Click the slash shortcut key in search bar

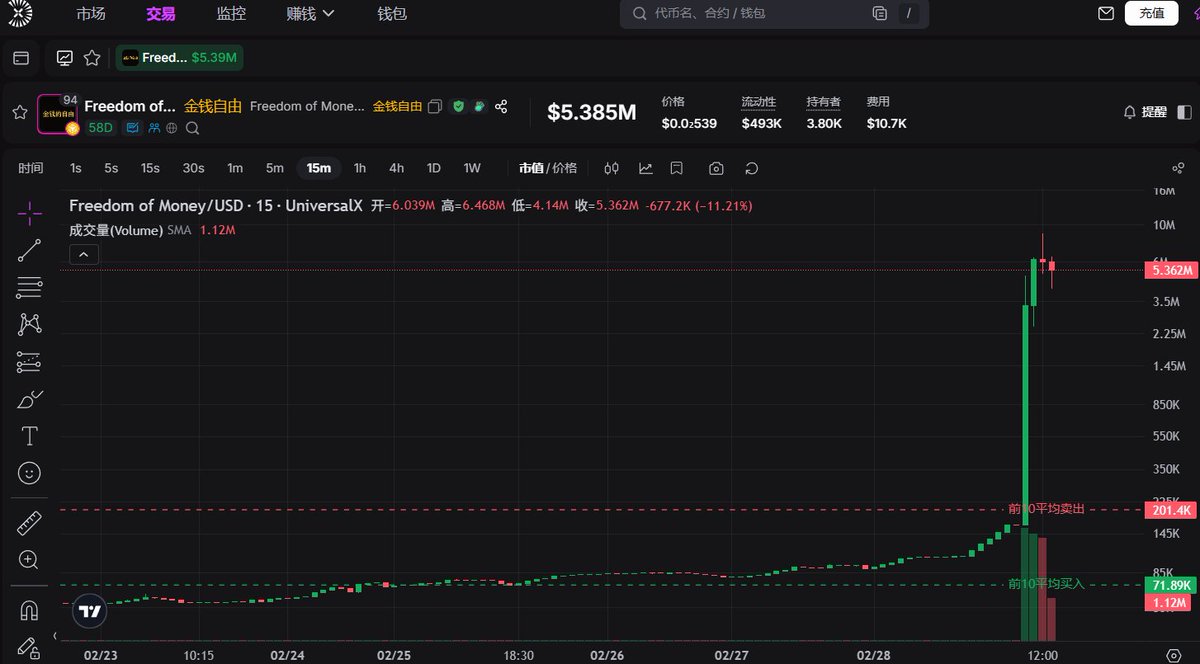[908, 14]
